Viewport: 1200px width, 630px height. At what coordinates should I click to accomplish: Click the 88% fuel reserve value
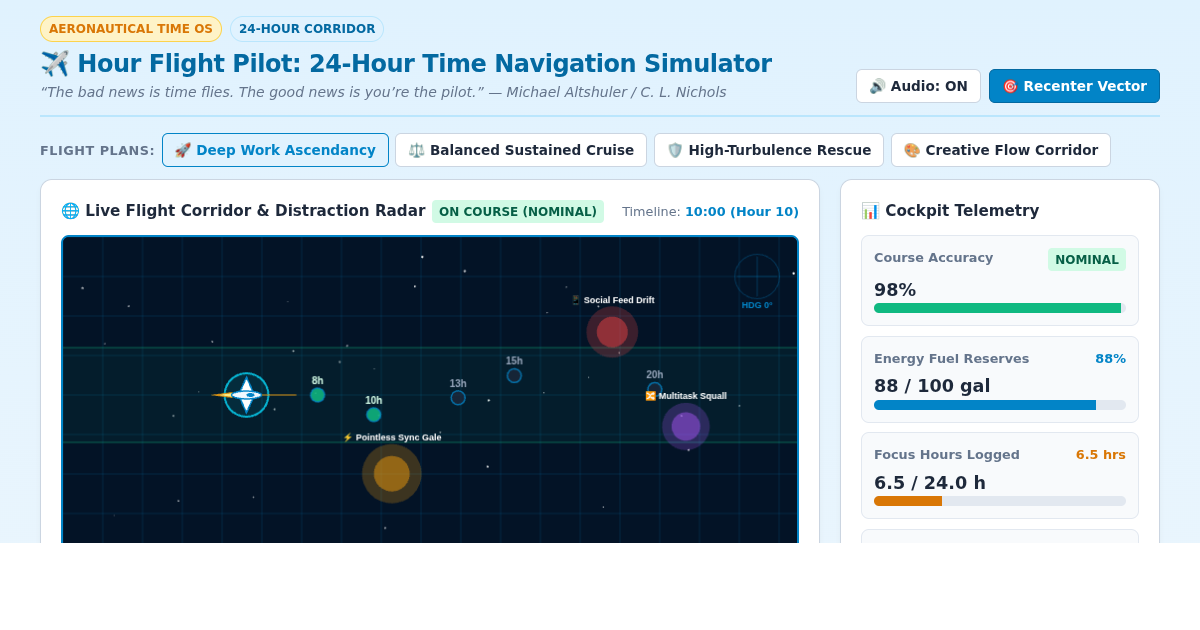[x=1110, y=359]
